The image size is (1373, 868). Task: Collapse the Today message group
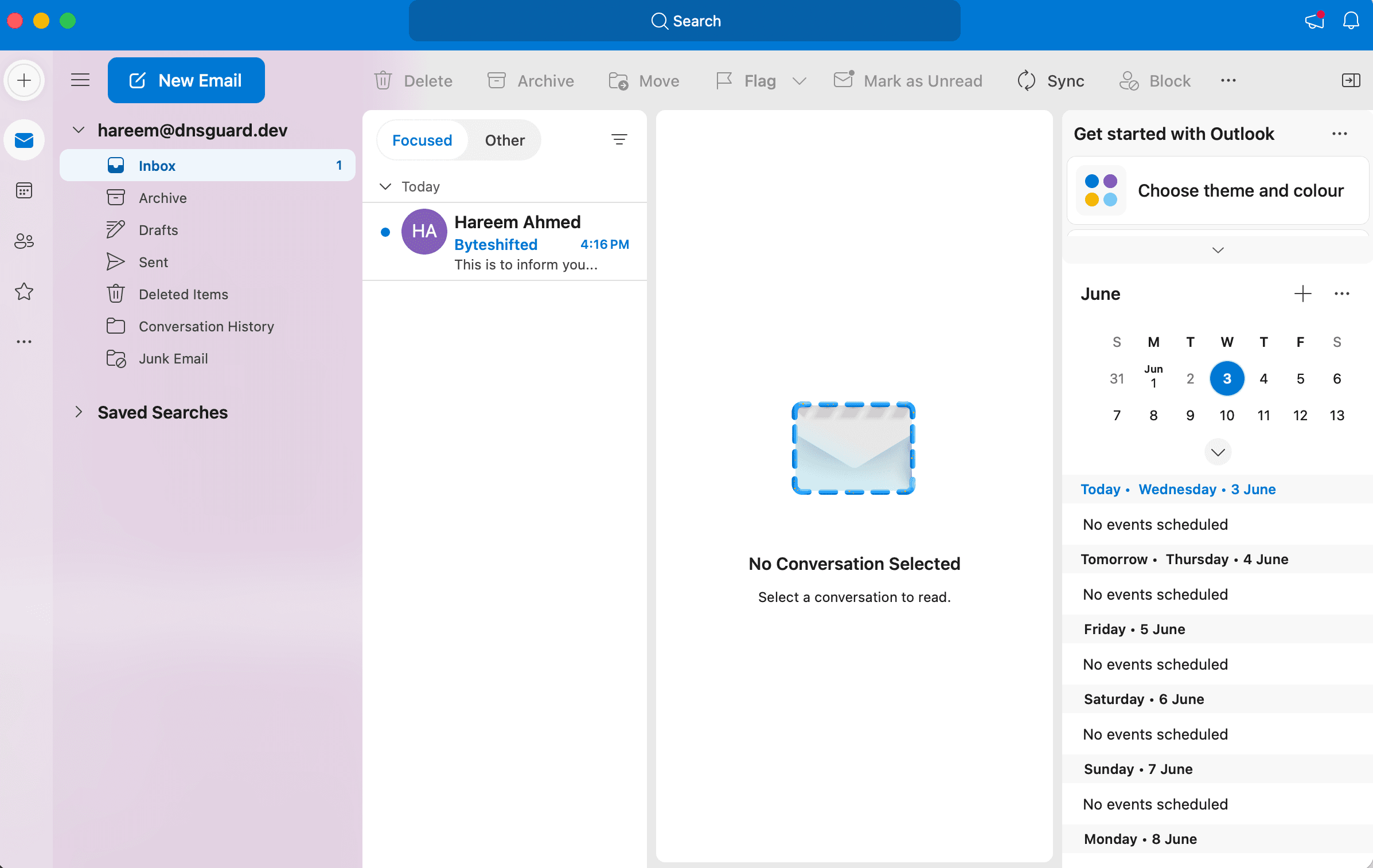385,186
